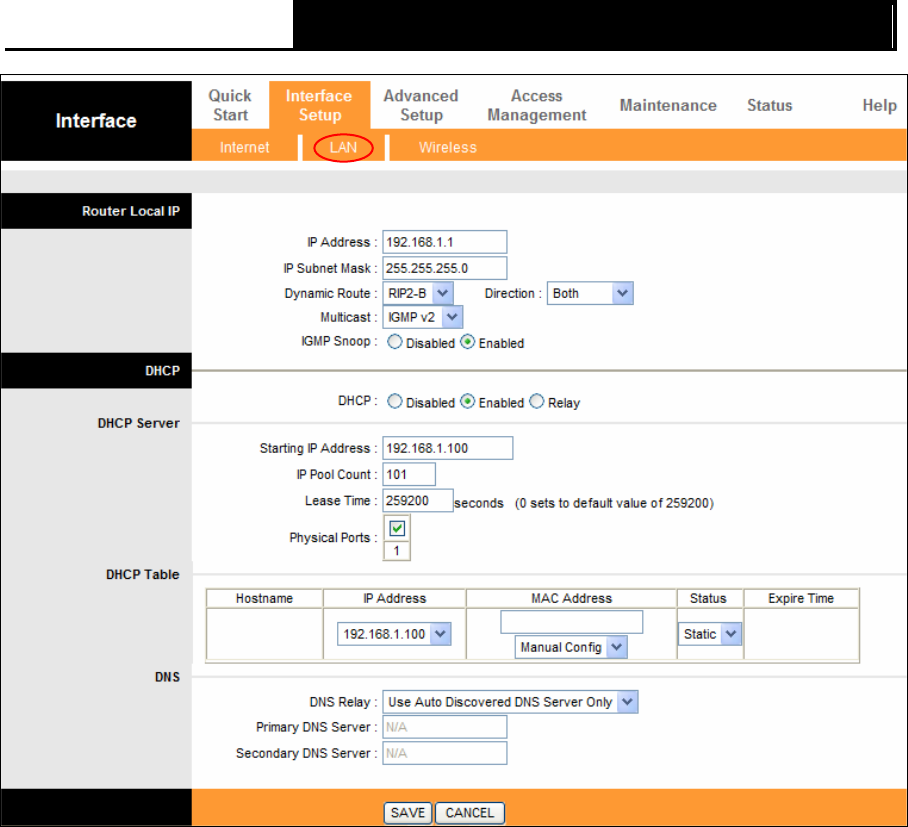
Task: Select the Internet sub-tab
Action: [x=244, y=147]
